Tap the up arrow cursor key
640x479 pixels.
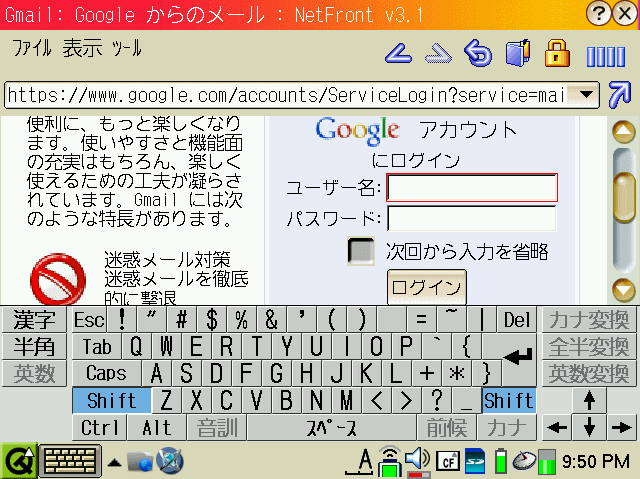589,401
